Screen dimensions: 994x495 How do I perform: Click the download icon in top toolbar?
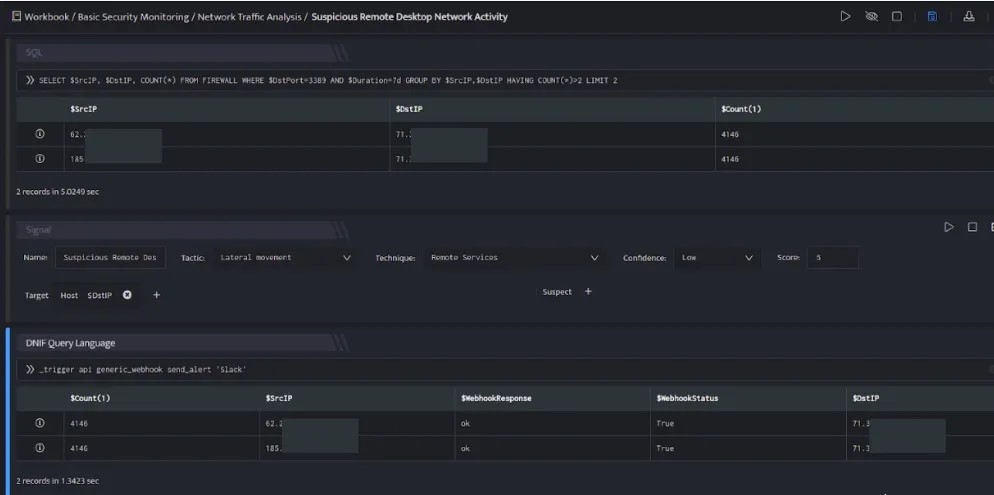tap(969, 16)
